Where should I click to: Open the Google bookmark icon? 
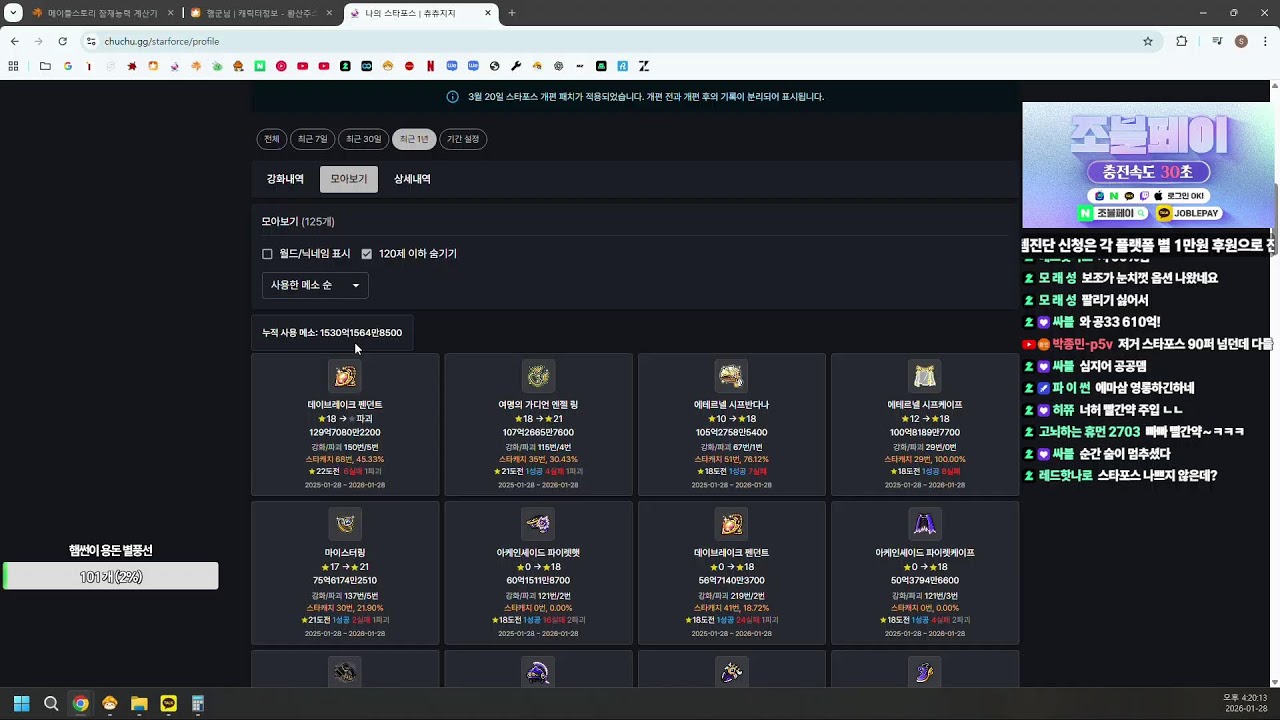coord(68,66)
